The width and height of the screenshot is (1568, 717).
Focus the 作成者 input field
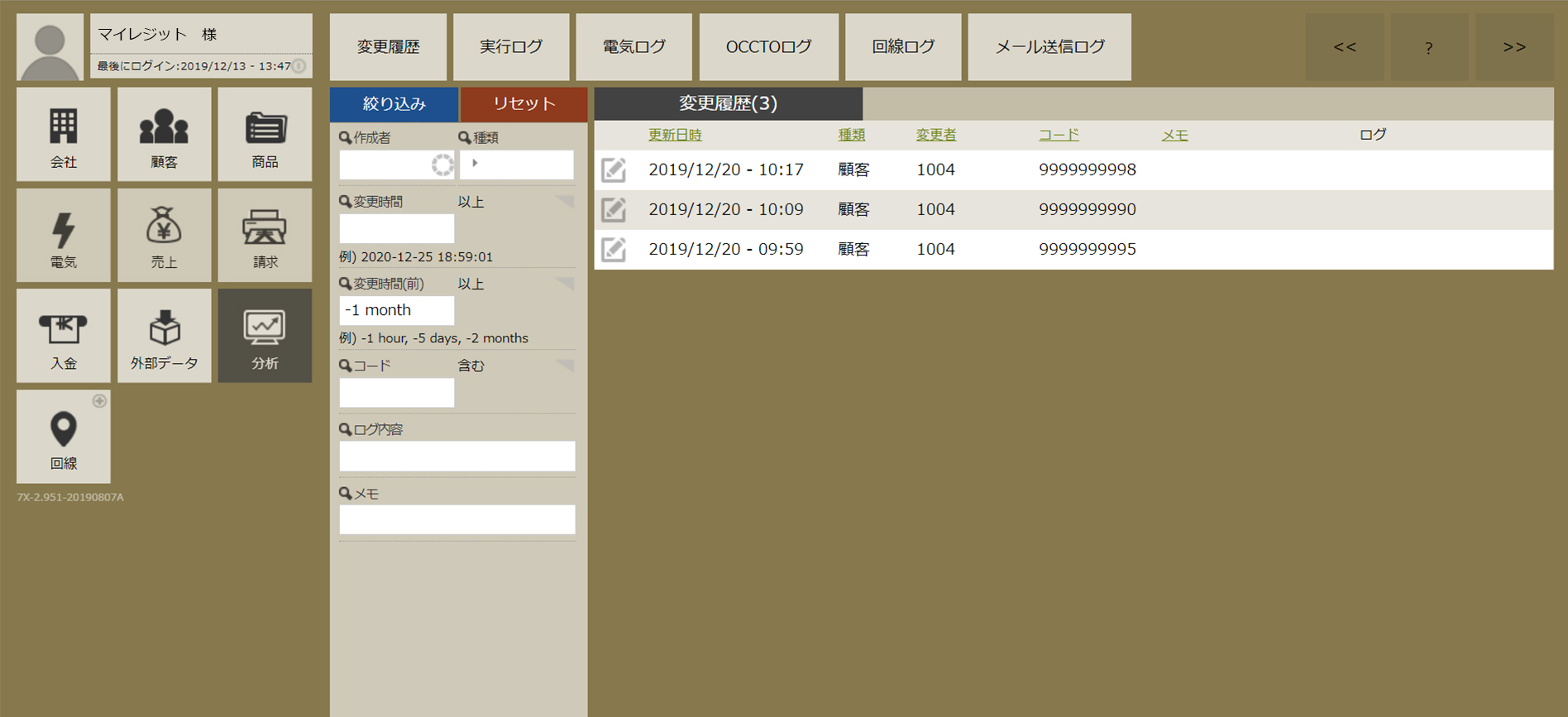pos(397,165)
